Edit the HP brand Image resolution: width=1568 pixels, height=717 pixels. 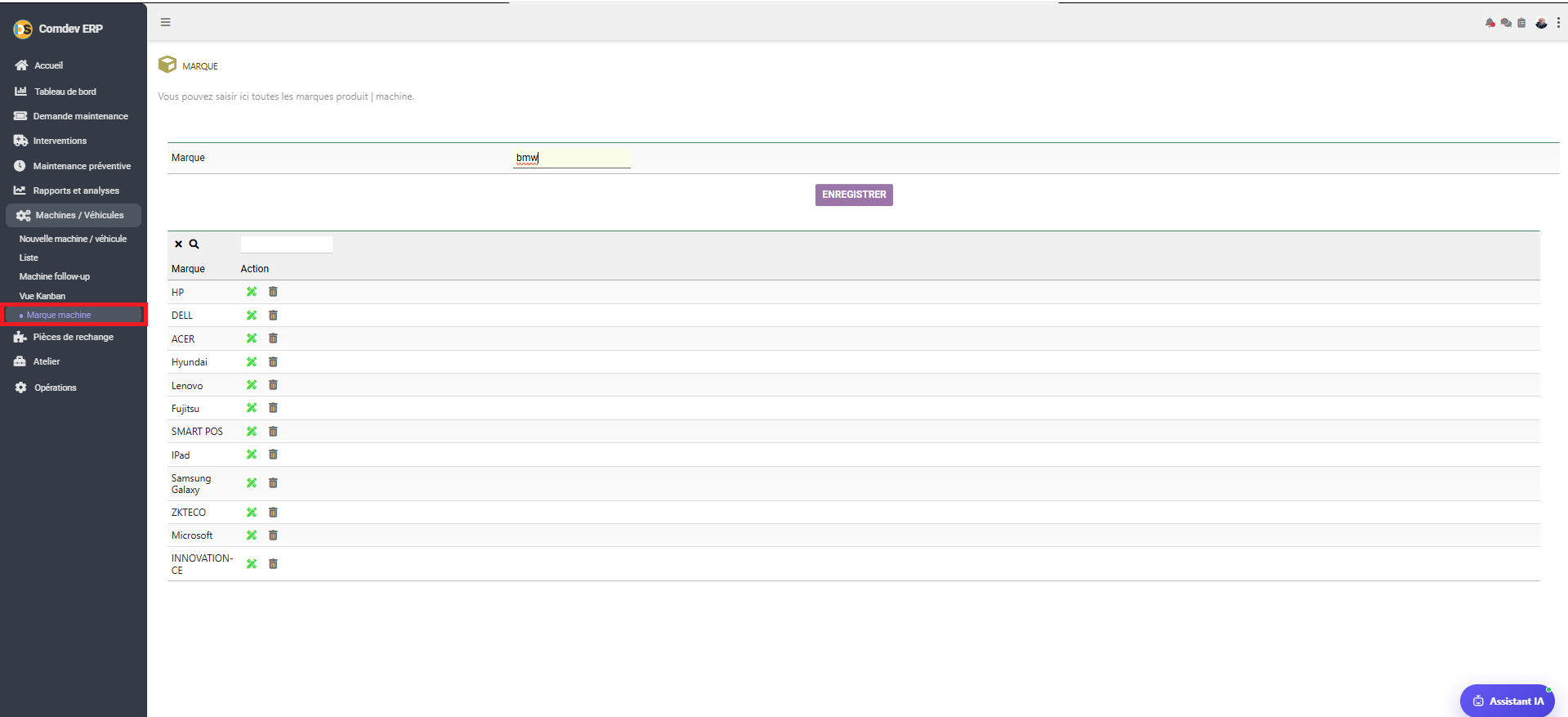[252, 292]
